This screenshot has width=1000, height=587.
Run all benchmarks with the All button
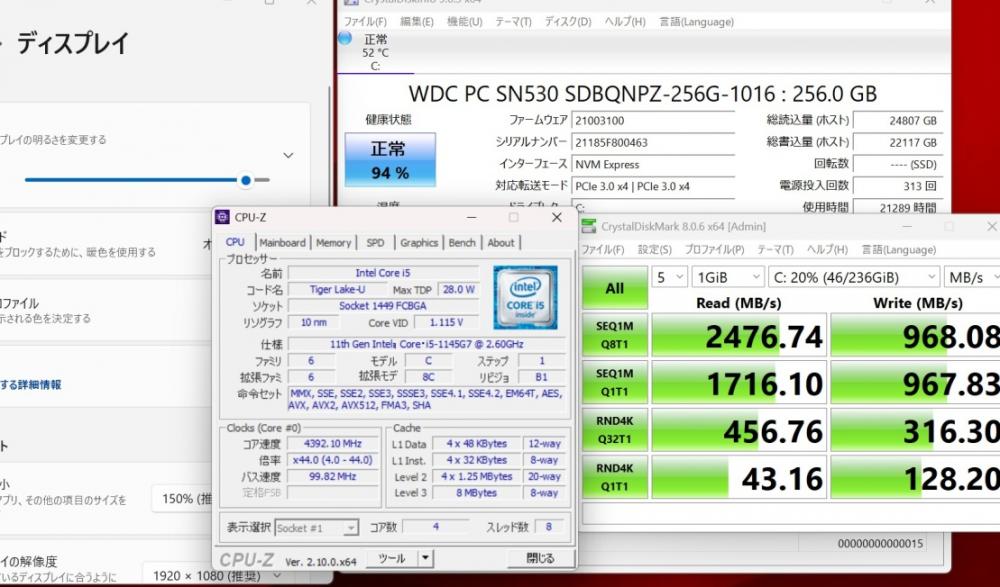click(615, 288)
